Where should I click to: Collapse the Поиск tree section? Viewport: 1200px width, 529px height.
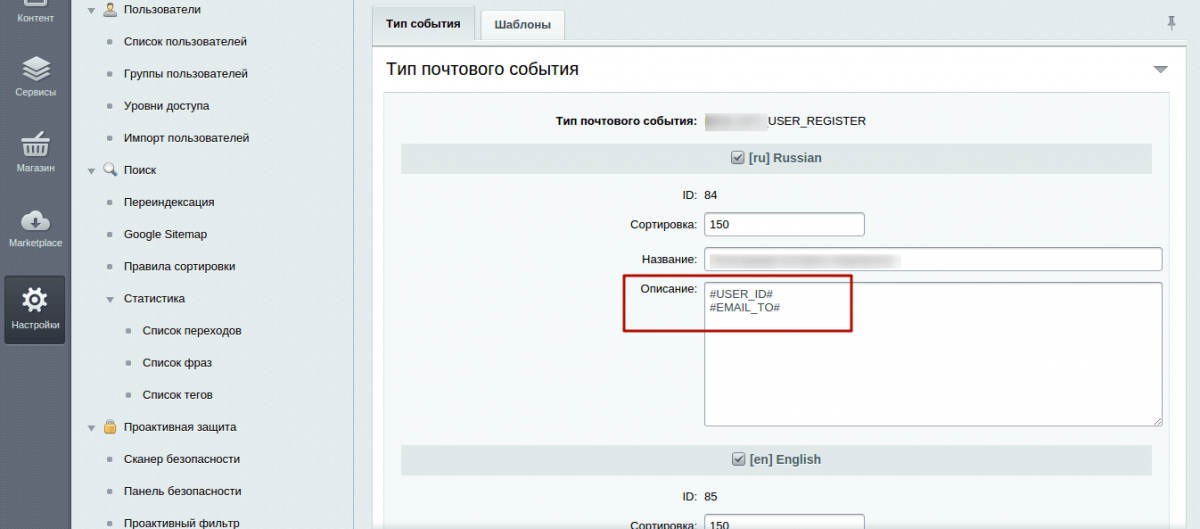point(92,171)
